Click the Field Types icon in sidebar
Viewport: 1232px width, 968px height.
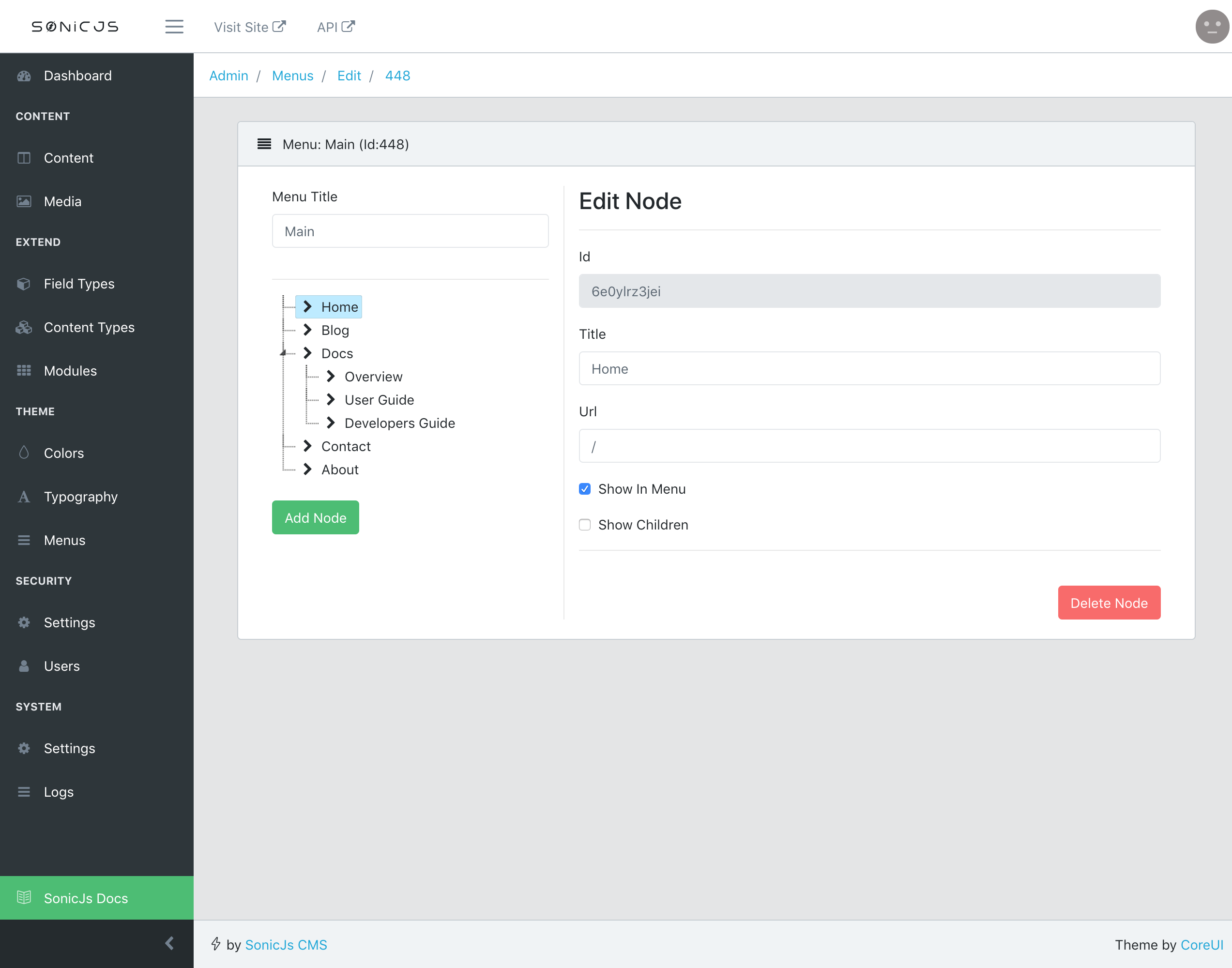[x=24, y=284]
